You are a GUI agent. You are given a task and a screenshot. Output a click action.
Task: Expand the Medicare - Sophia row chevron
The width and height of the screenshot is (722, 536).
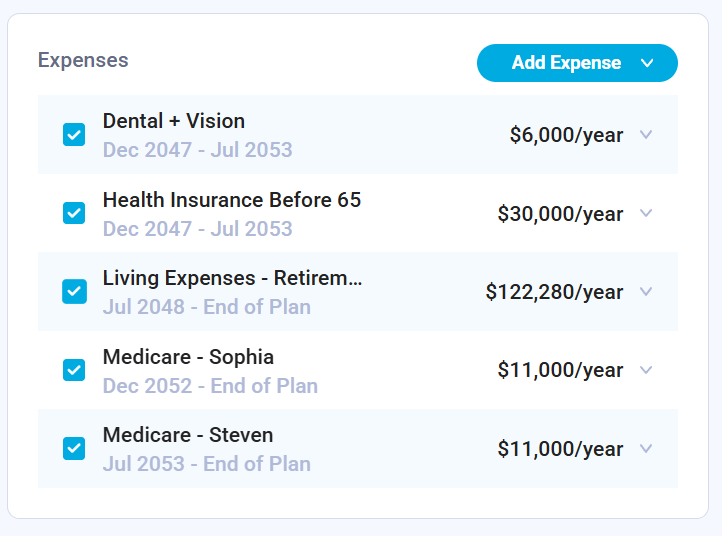(646, 370)
